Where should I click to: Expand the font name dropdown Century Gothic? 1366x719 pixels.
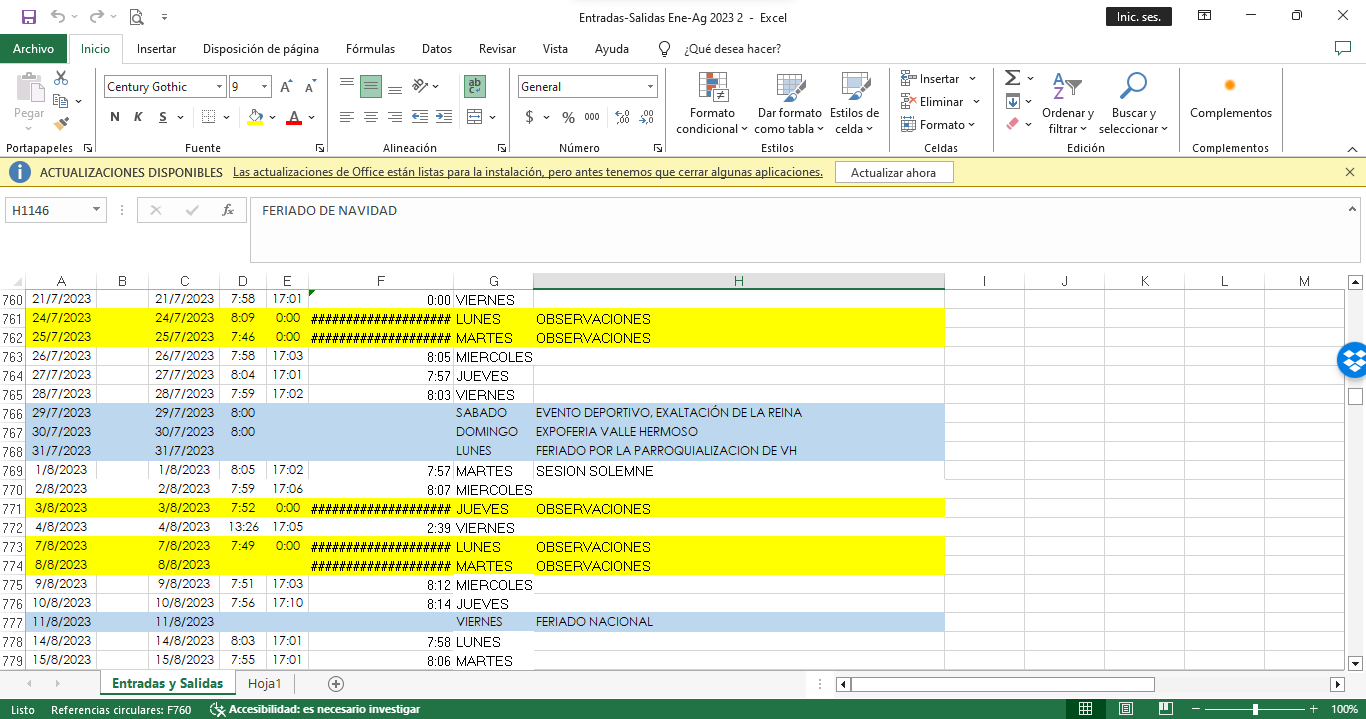click(219, 87)
